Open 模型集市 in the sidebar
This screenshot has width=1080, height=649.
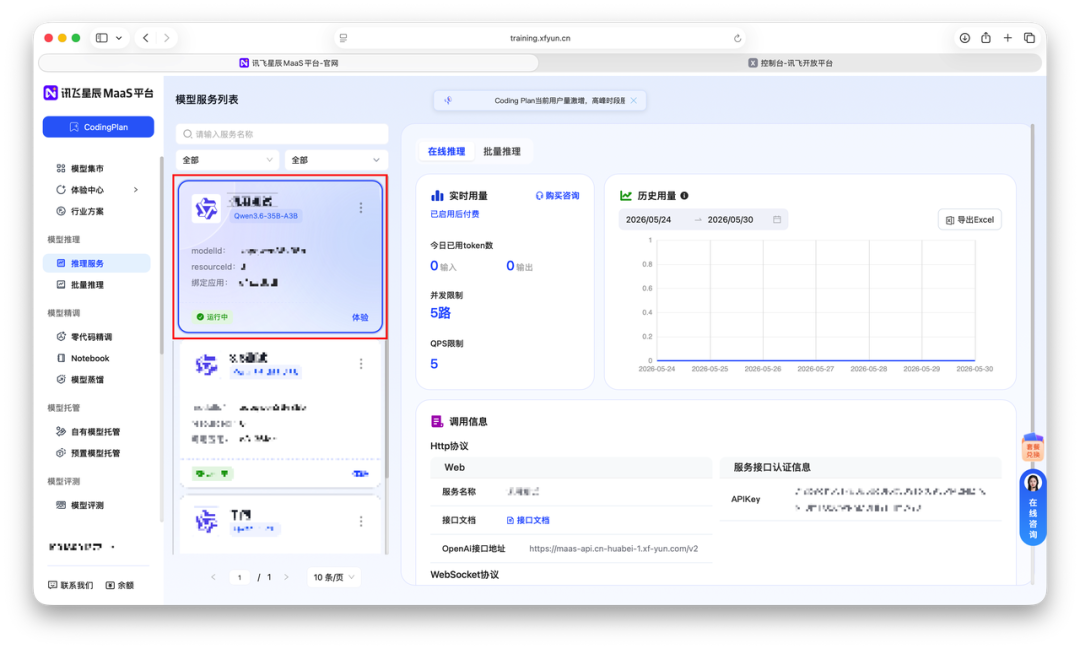point(87,168)
